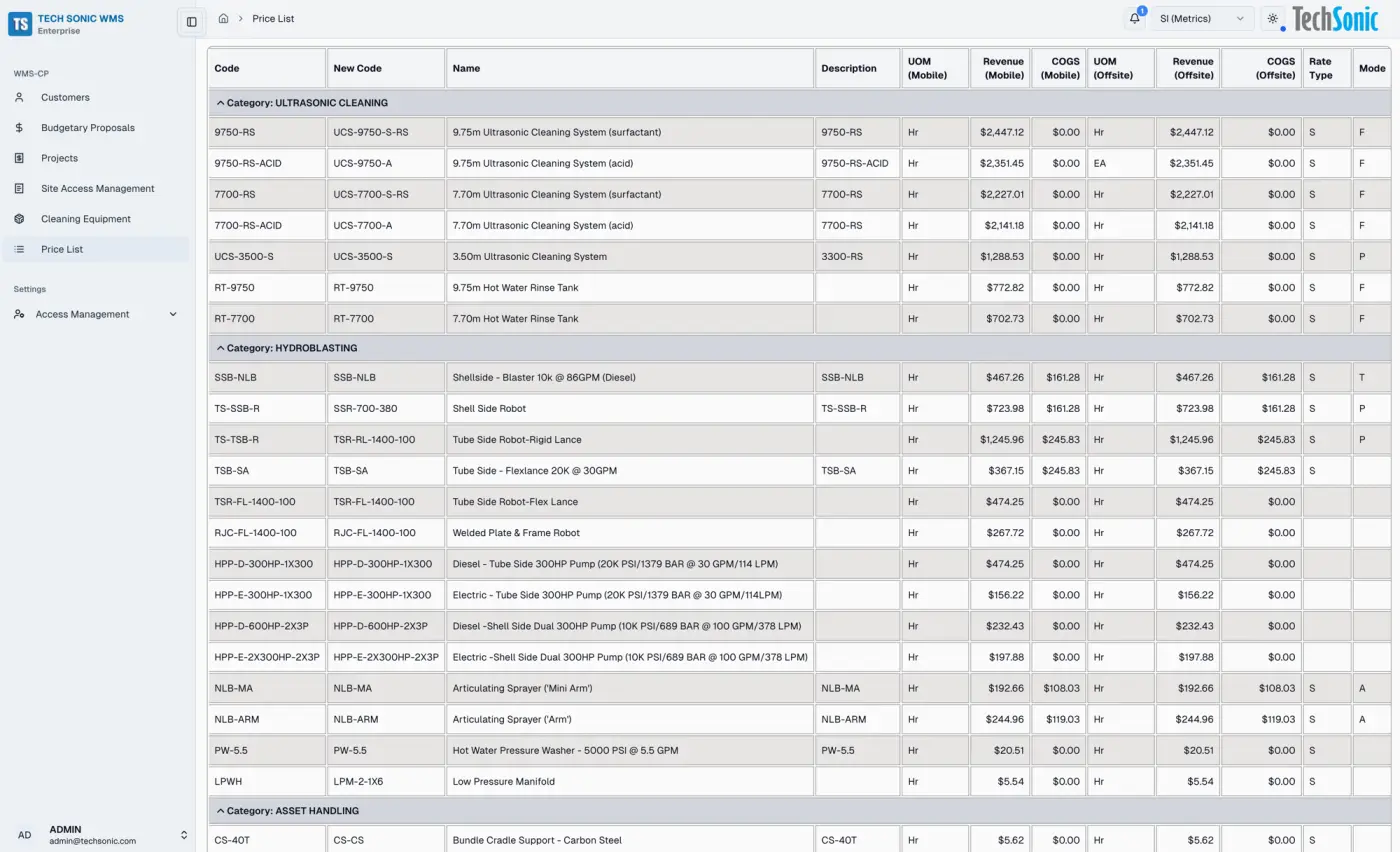Select Price List in sidebar

(x=96, y=249)
